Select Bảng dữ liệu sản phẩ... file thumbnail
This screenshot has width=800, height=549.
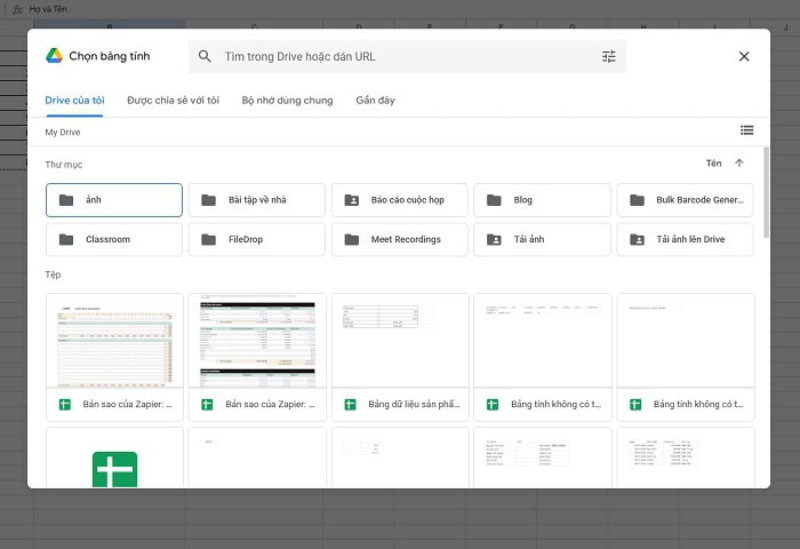coord(400,340)
